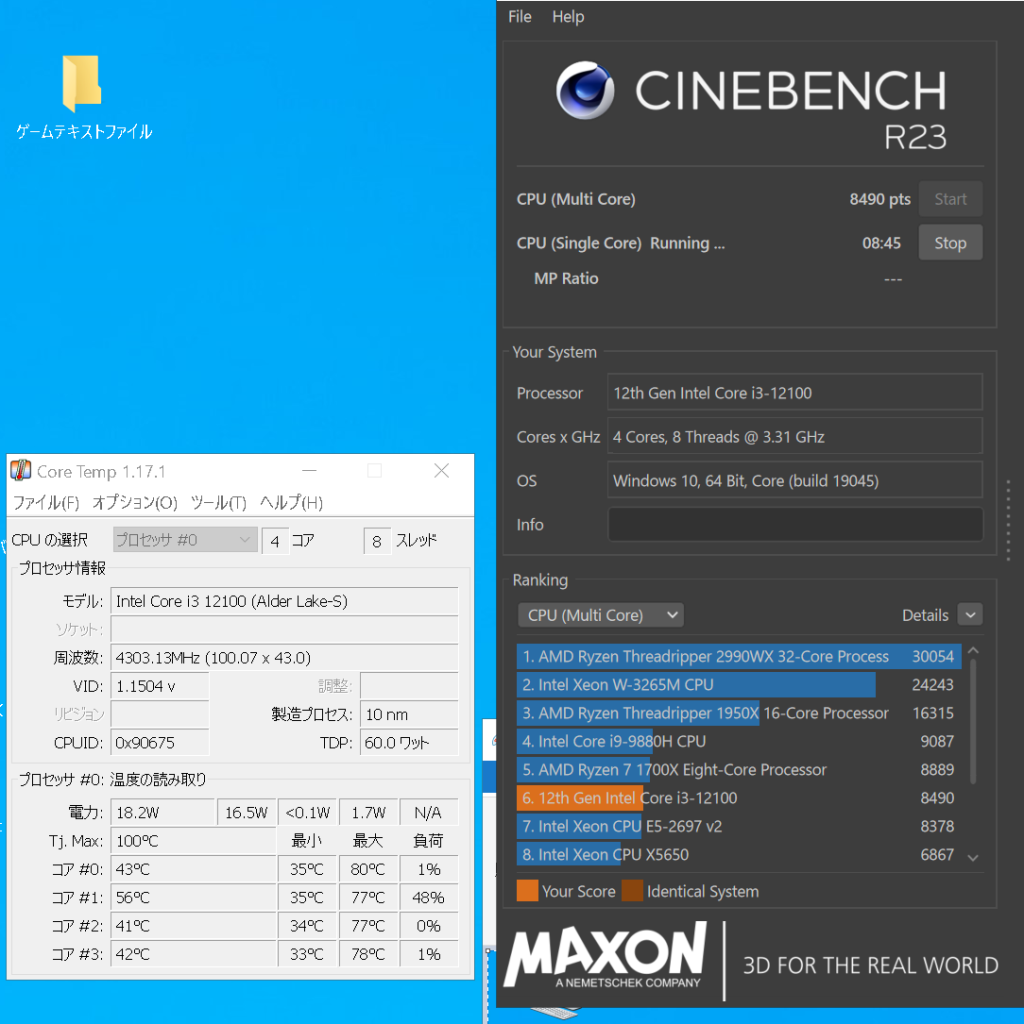Open Core Temp オプション(O) menu

(135, 502)
